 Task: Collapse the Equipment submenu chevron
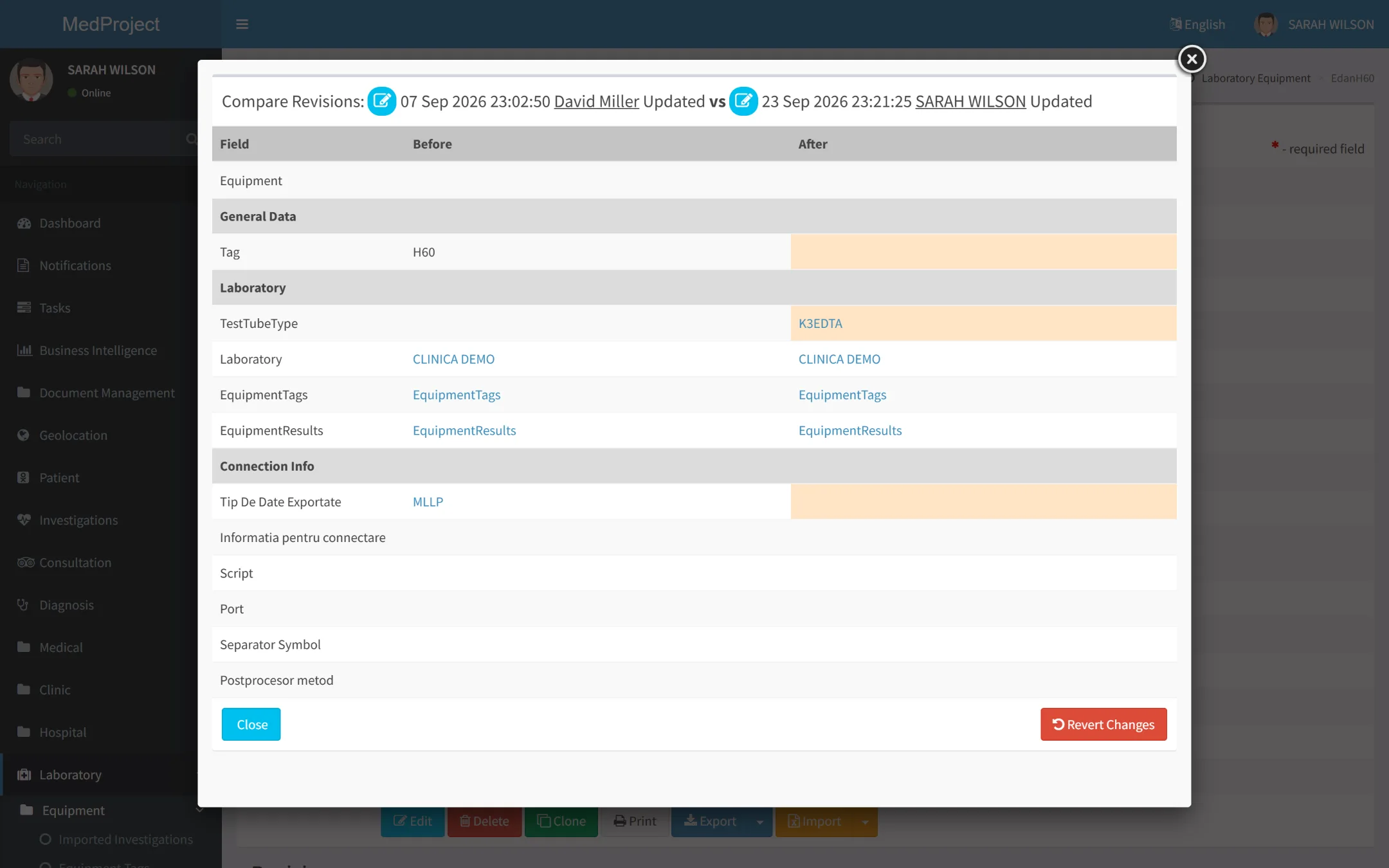coord(199,810)
